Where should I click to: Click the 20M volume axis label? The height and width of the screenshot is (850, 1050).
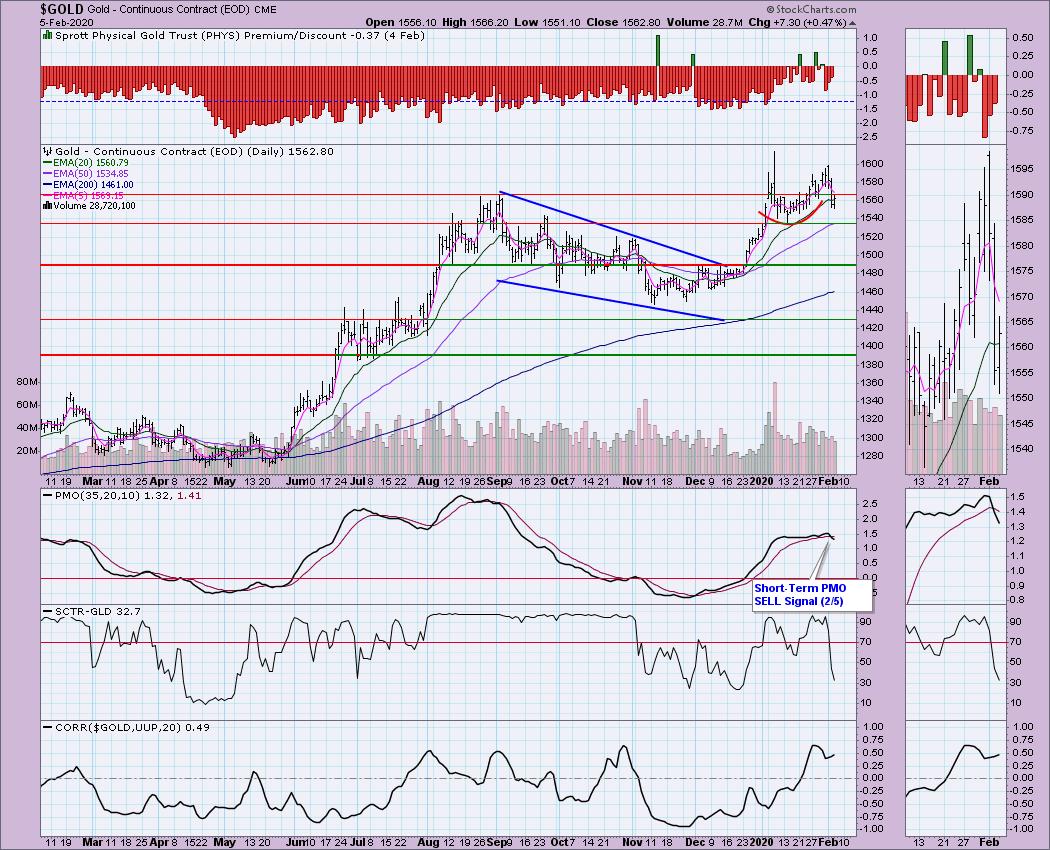click(x=27, y=450)
